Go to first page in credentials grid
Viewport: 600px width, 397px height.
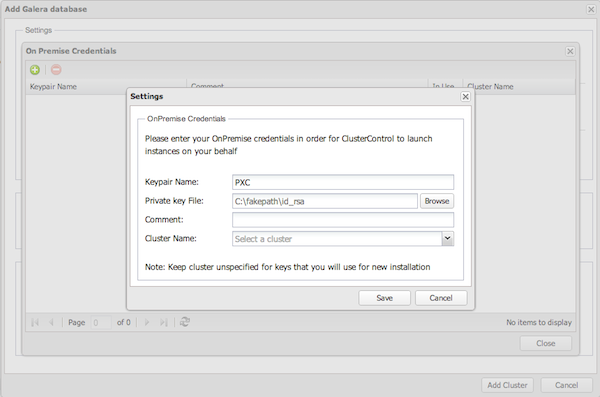point(35,322)
